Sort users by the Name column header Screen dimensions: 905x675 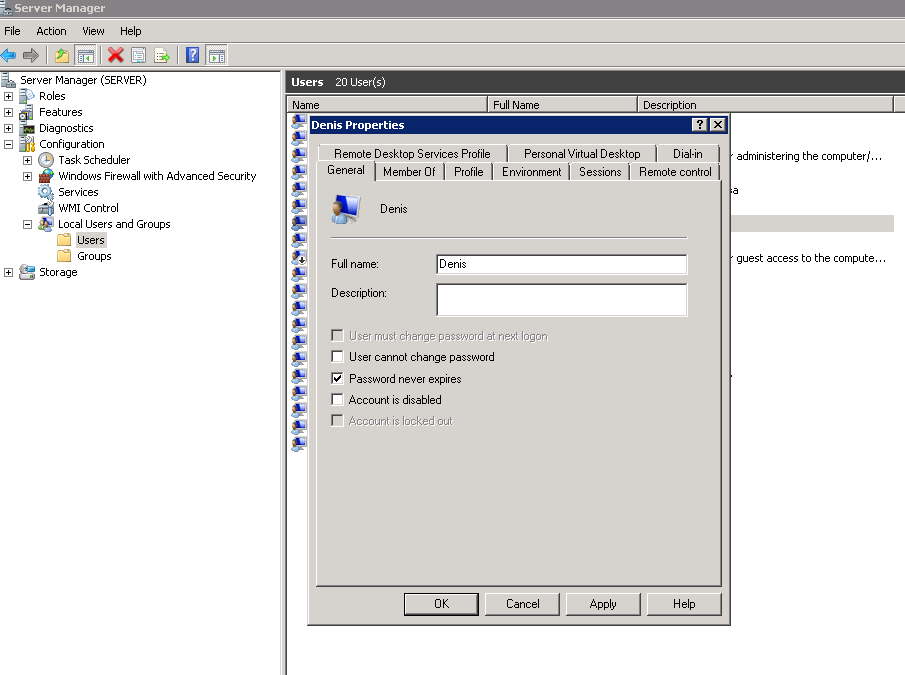[x=387, y=104]
